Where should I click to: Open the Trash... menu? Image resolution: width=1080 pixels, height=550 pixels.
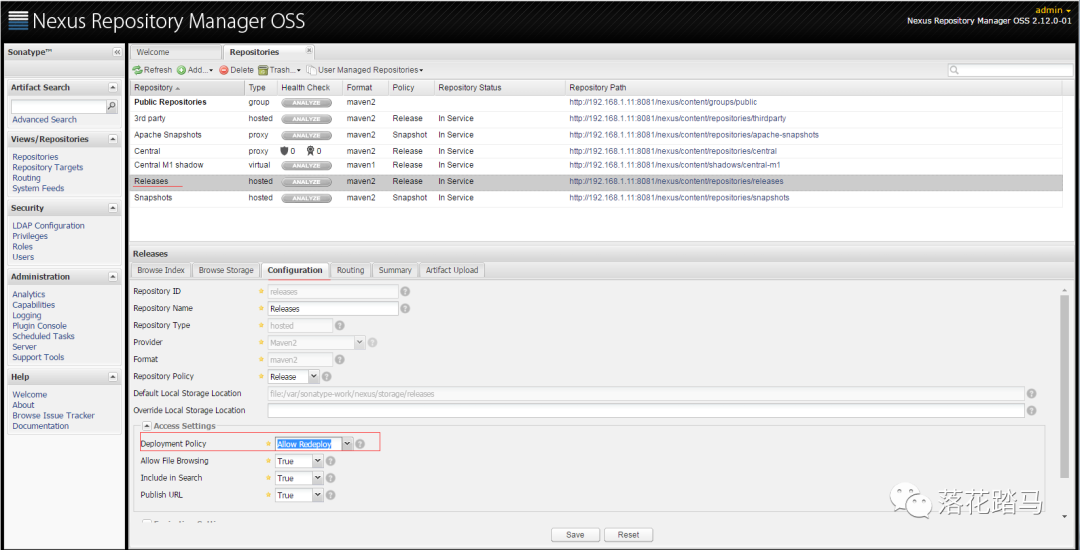coord(280,70)
